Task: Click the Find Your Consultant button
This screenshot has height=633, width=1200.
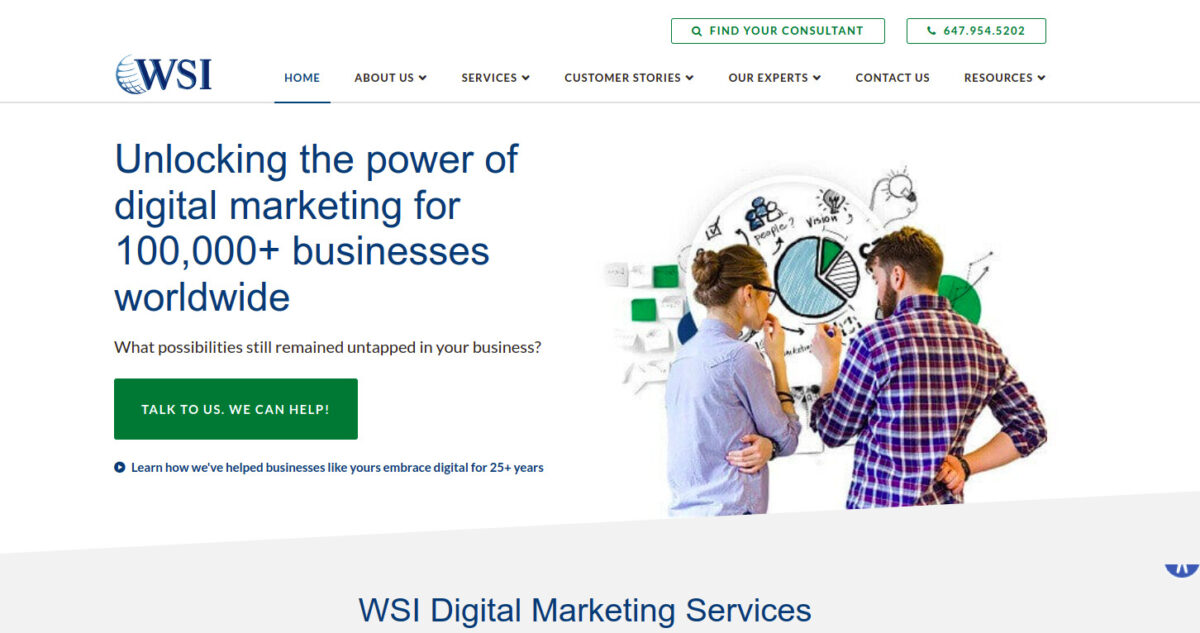Action: [x=778, y=31]
